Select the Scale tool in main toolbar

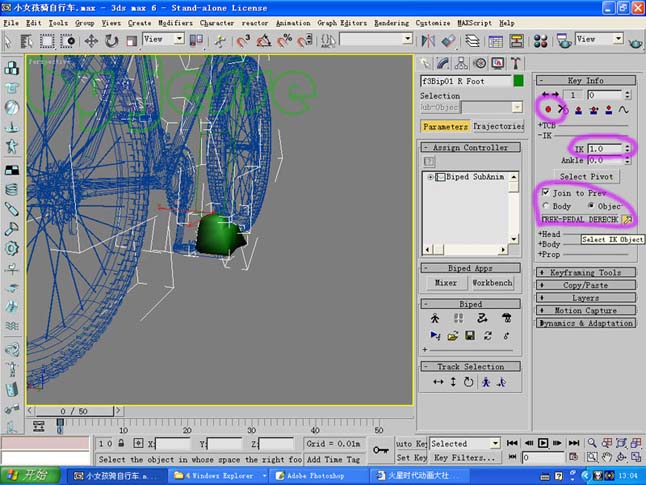pos(131,41)
